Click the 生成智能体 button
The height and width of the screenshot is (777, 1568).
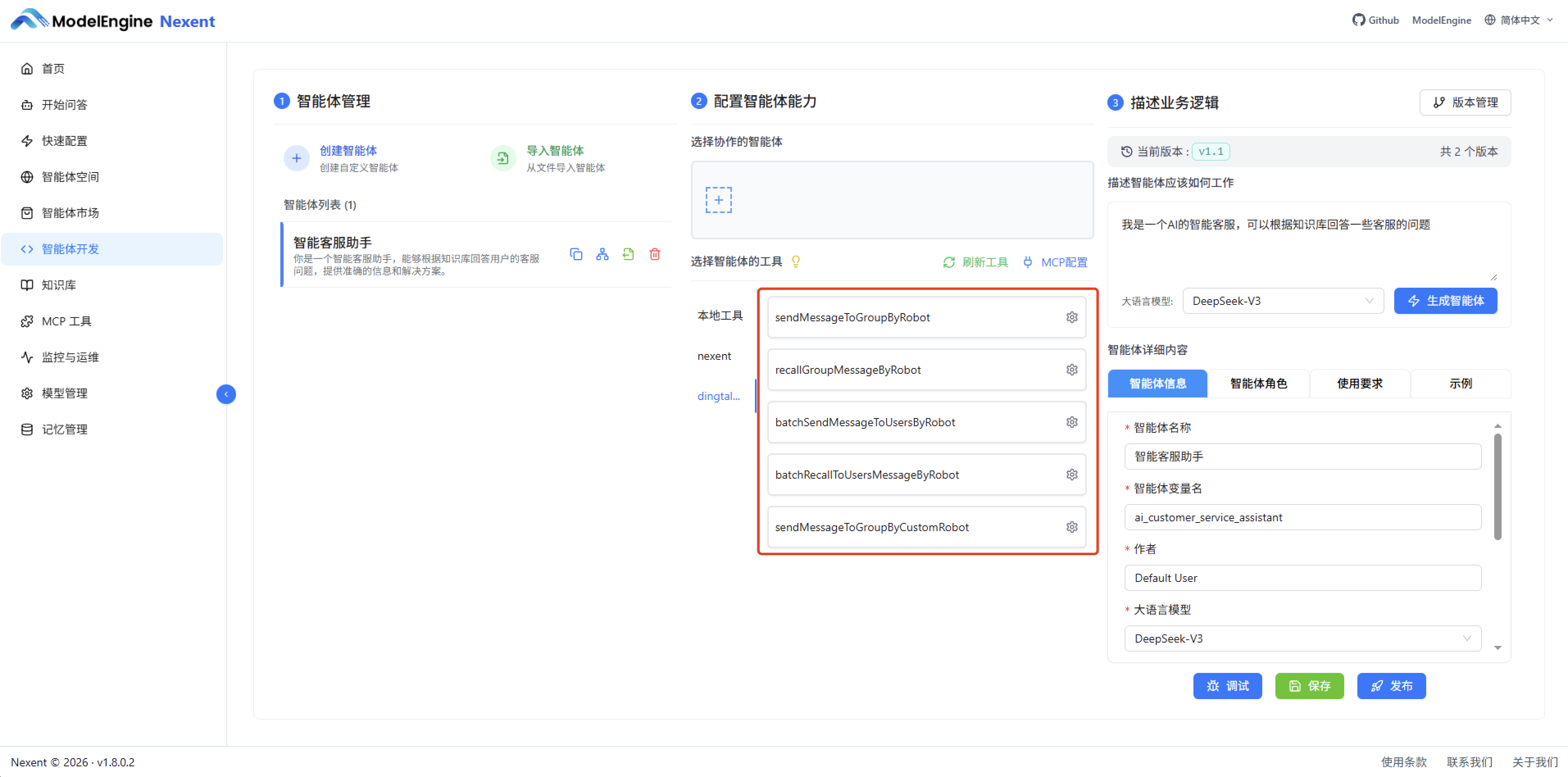pos(1445,300)
